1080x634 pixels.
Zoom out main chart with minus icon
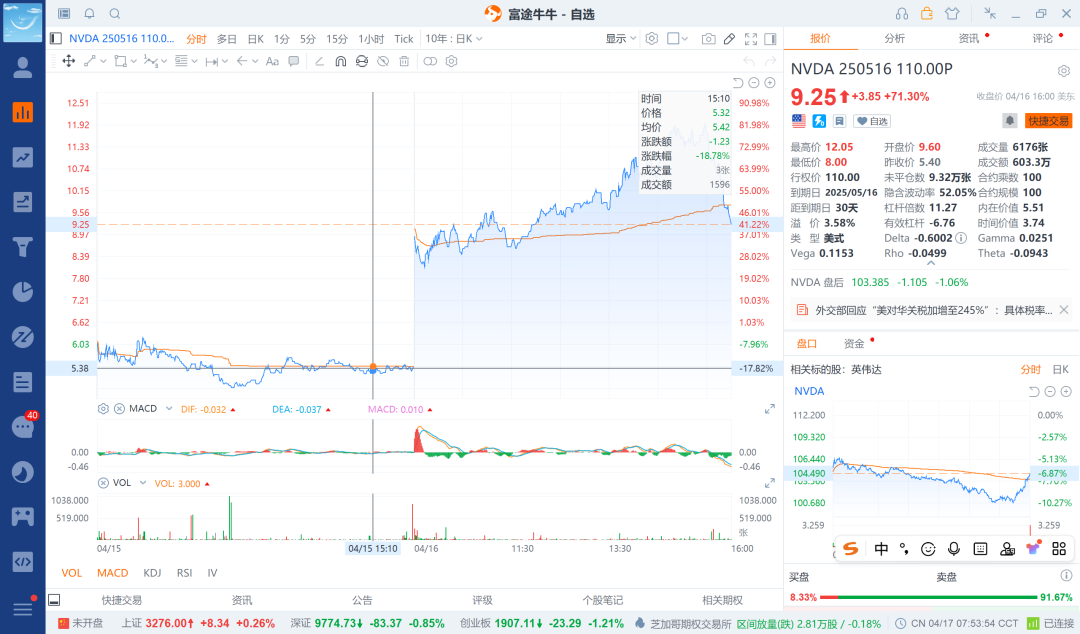coord(754,83)
